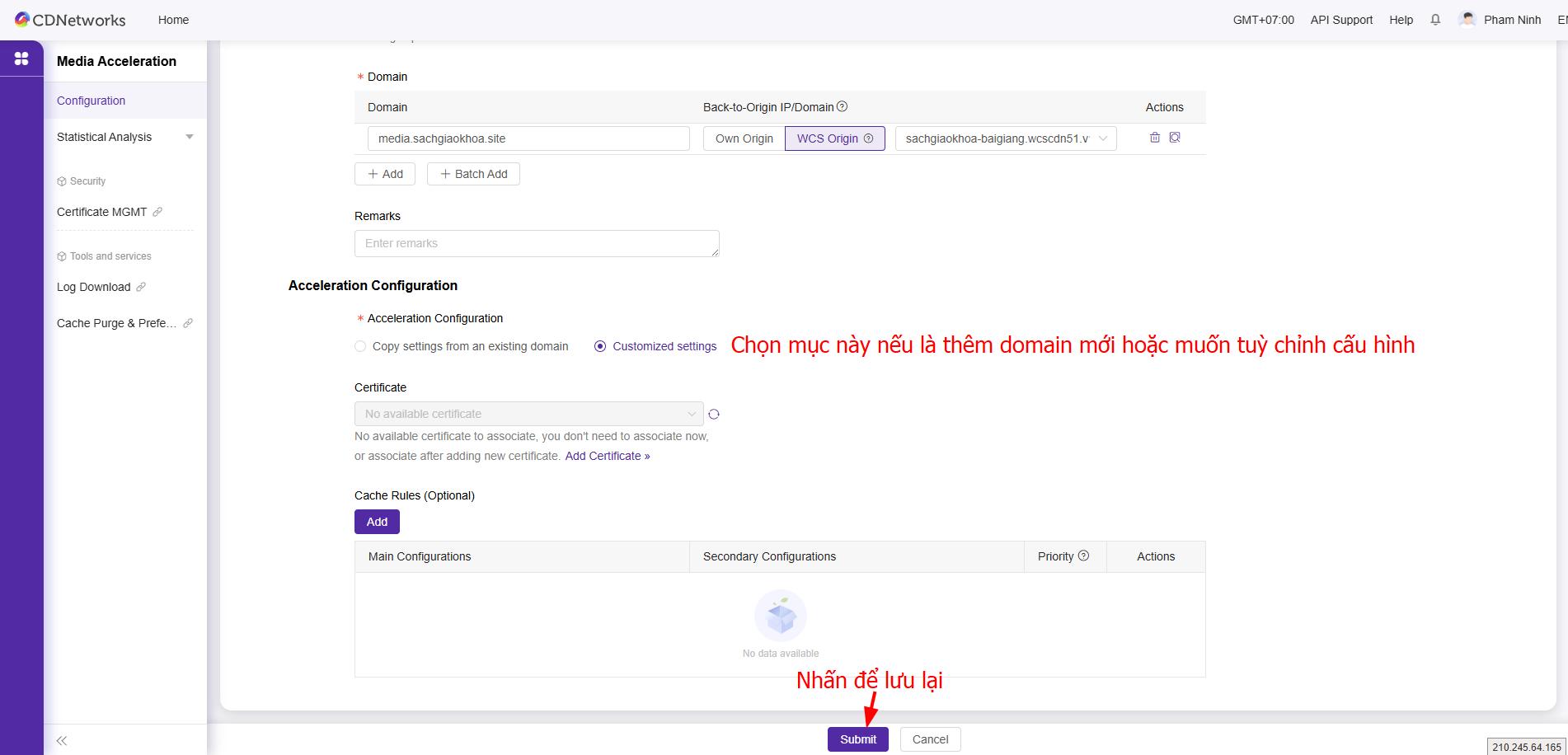Click the Priority column help icon
The image size is (1568, 755).
(1083, 556)
